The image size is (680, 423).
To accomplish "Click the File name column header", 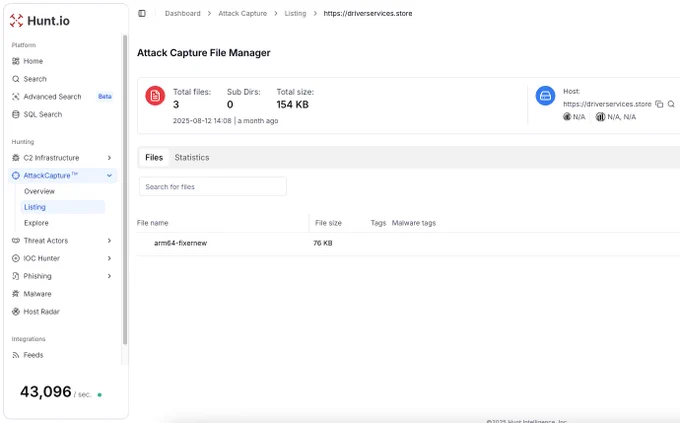I will pos(153,223).
